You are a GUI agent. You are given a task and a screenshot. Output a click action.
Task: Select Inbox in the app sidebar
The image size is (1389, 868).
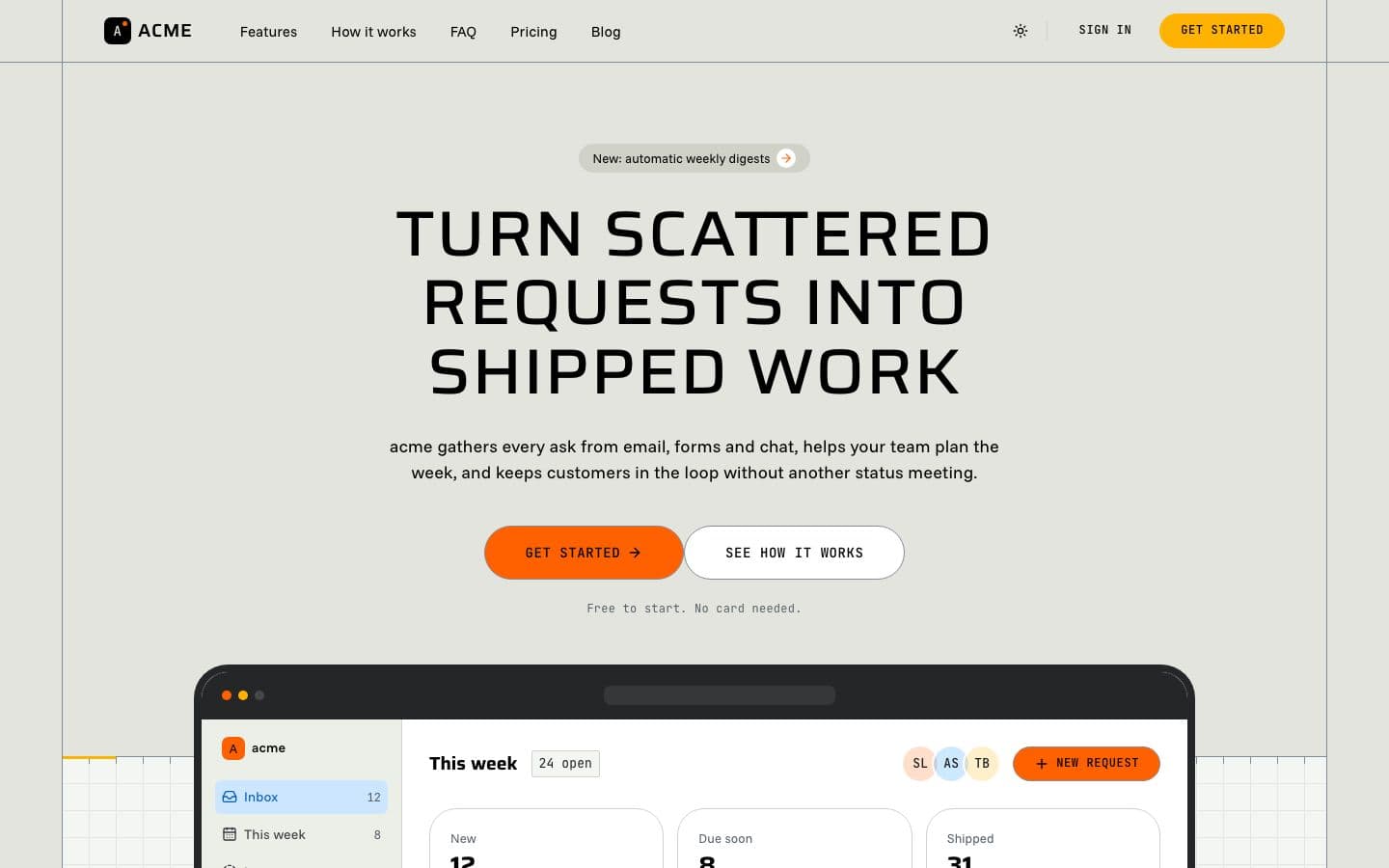301,797
